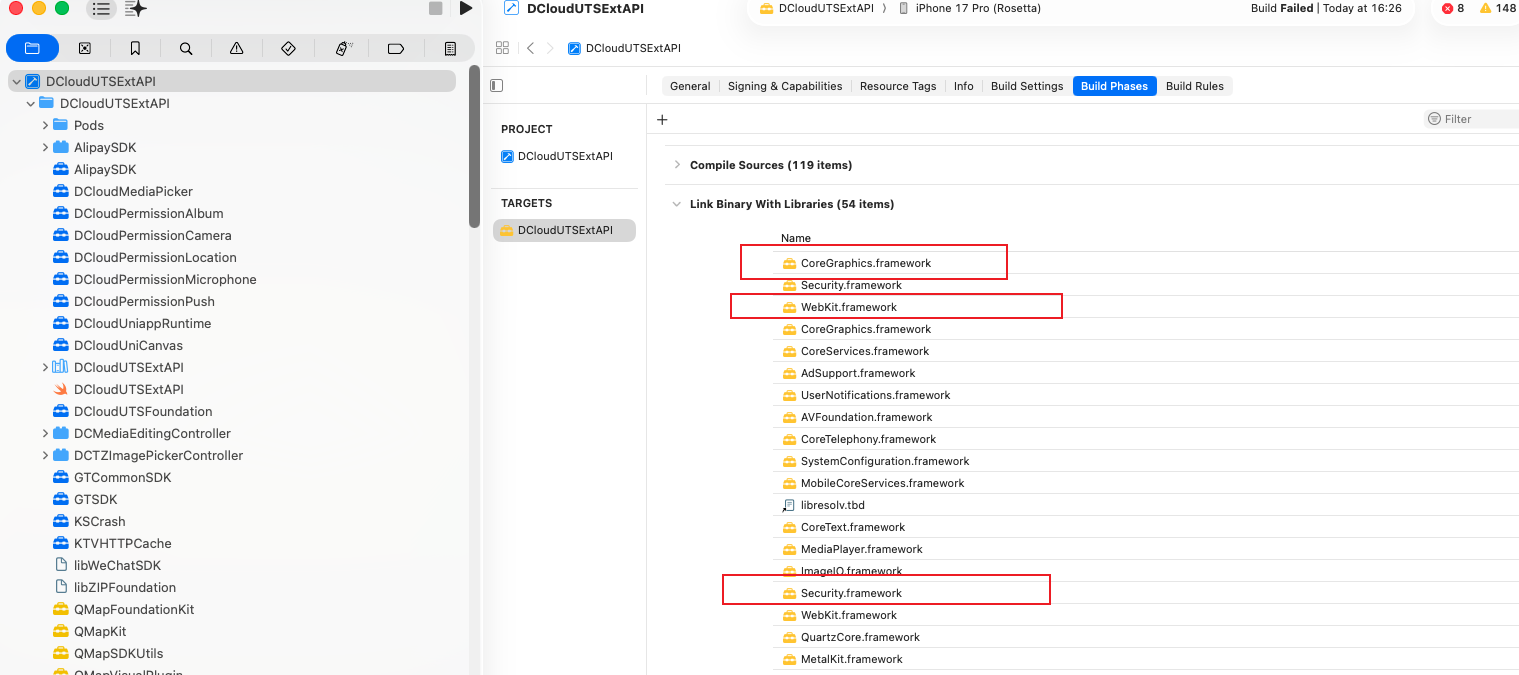The height and width of the screenshot is (675, 1519).
Task: Open the Debug navigator tab
Action: (x=343, y=48)
